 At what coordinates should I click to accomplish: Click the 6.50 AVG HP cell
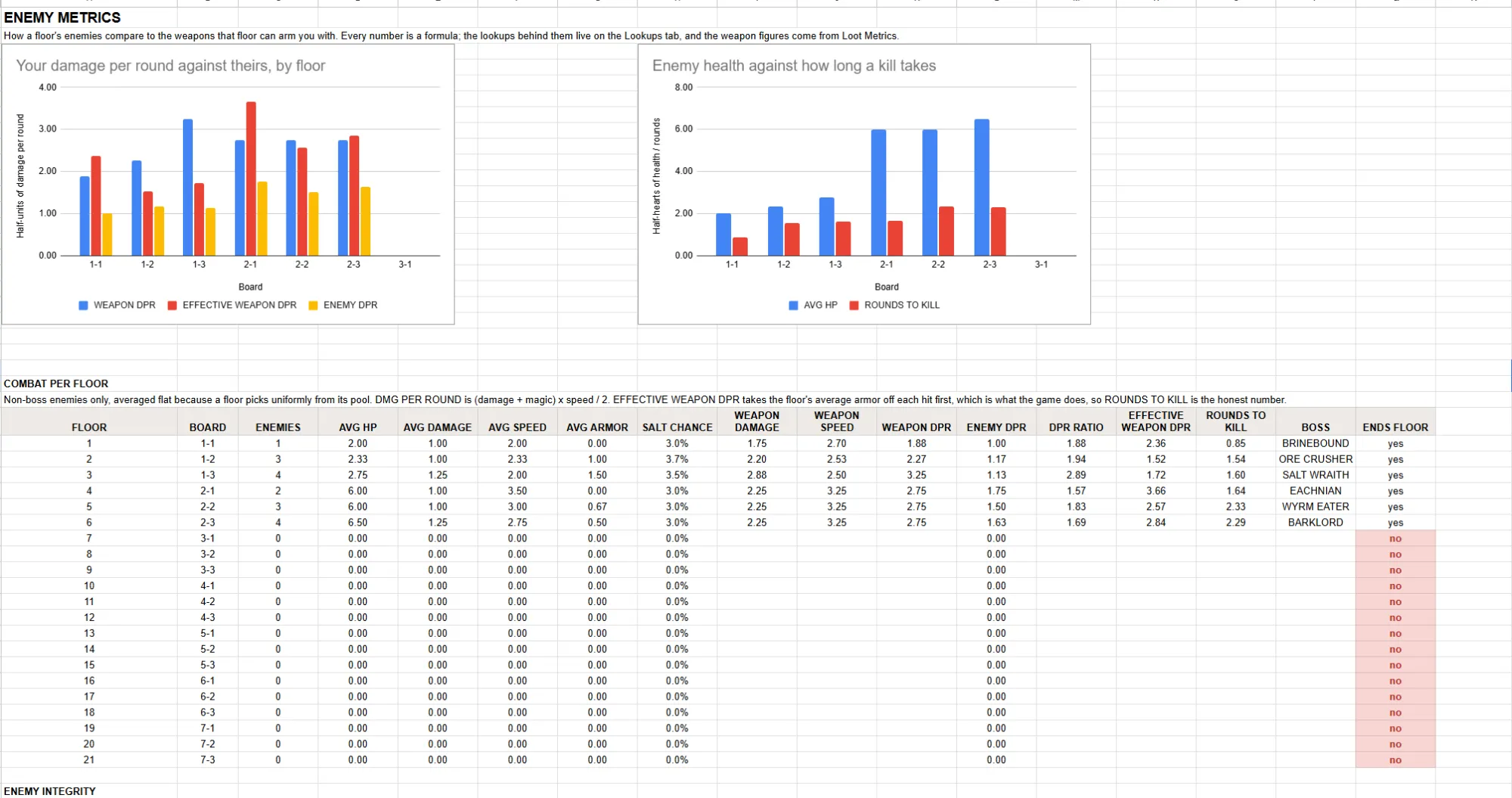358,523
